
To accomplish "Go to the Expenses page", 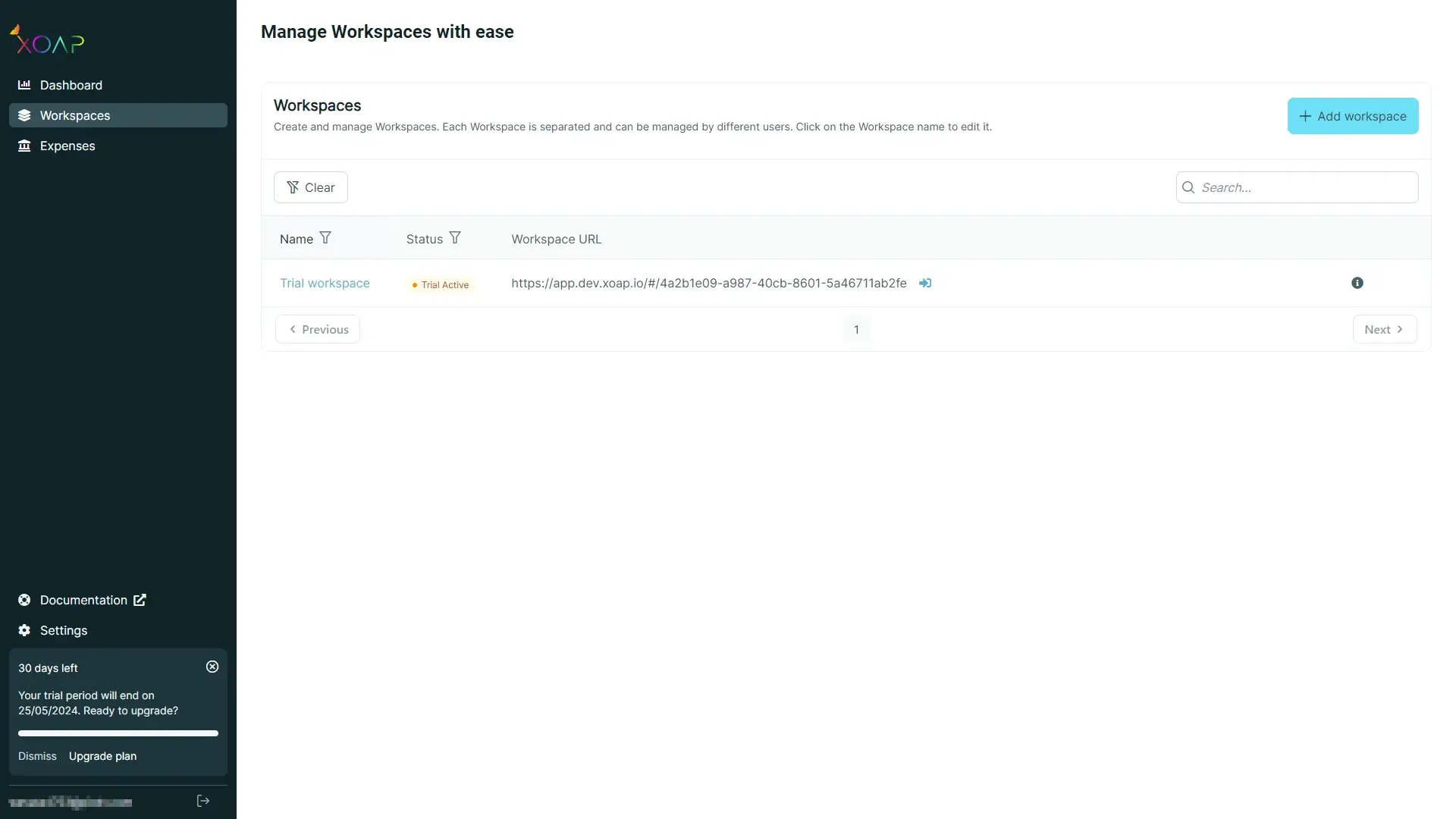I will click(118, 146).
